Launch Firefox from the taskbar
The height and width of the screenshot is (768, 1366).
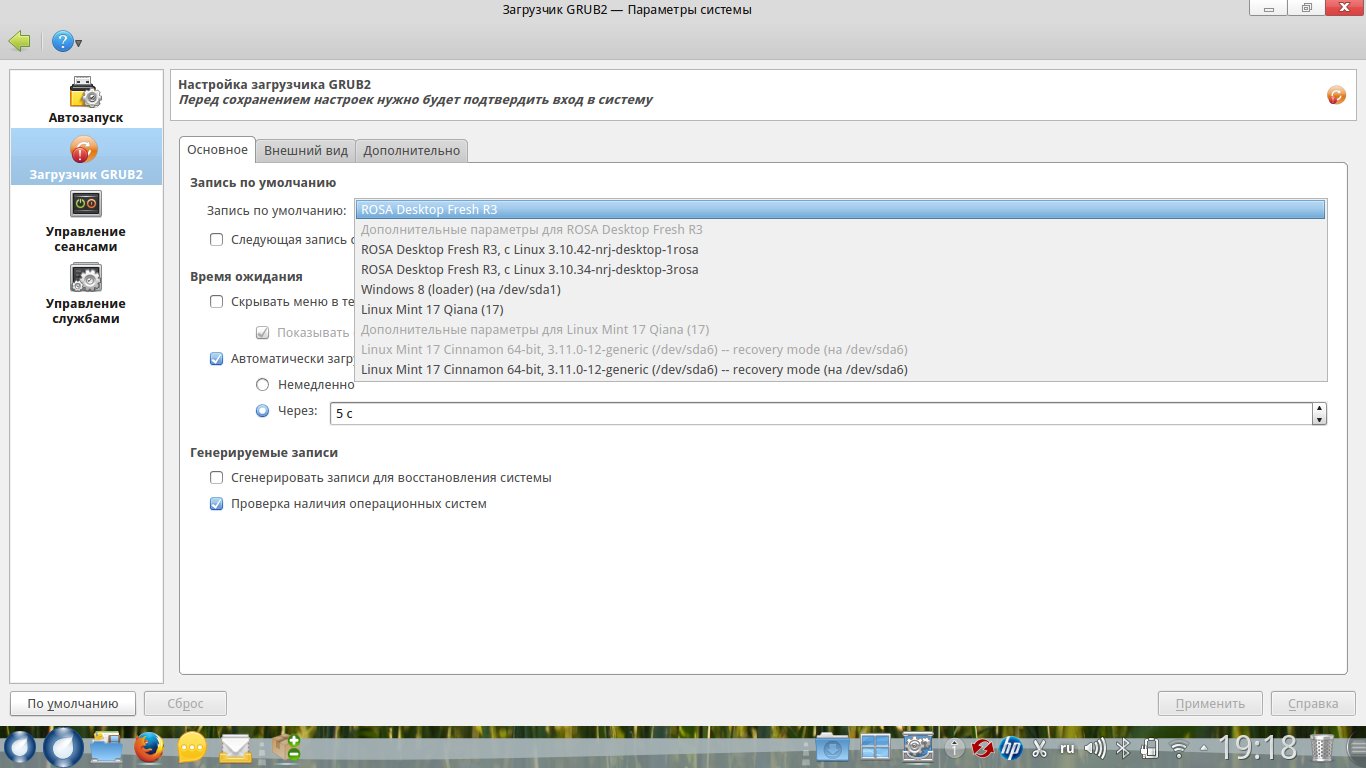coord(149,748)
